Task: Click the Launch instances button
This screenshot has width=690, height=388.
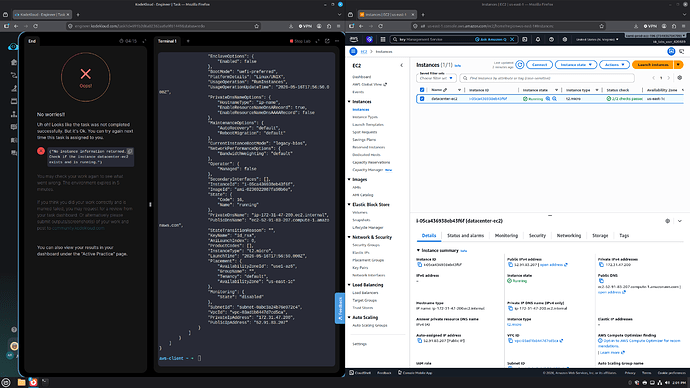Action: pyautogui.click(x=653, y=65)
